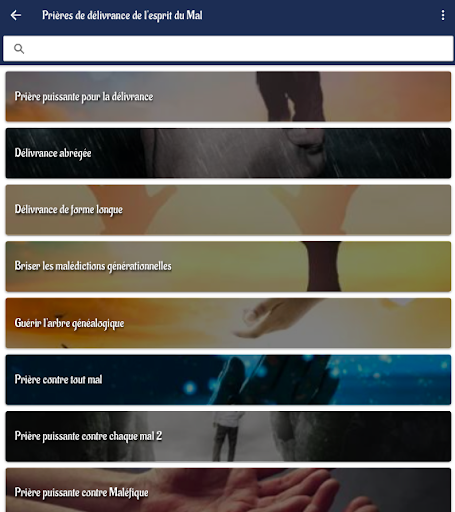Open Prière contre tout mal
455x512 pixels.
tap(228, 380)
